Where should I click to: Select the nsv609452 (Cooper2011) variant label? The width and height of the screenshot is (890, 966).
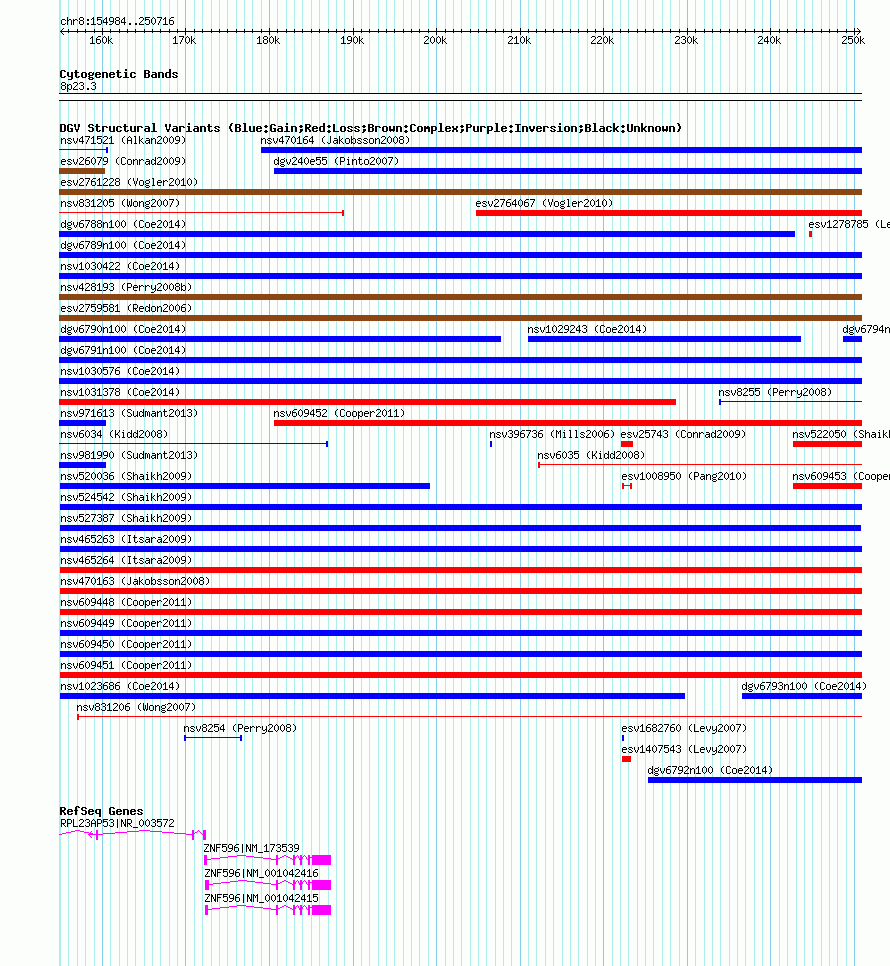pyautogui.click(x=339, y=413)
